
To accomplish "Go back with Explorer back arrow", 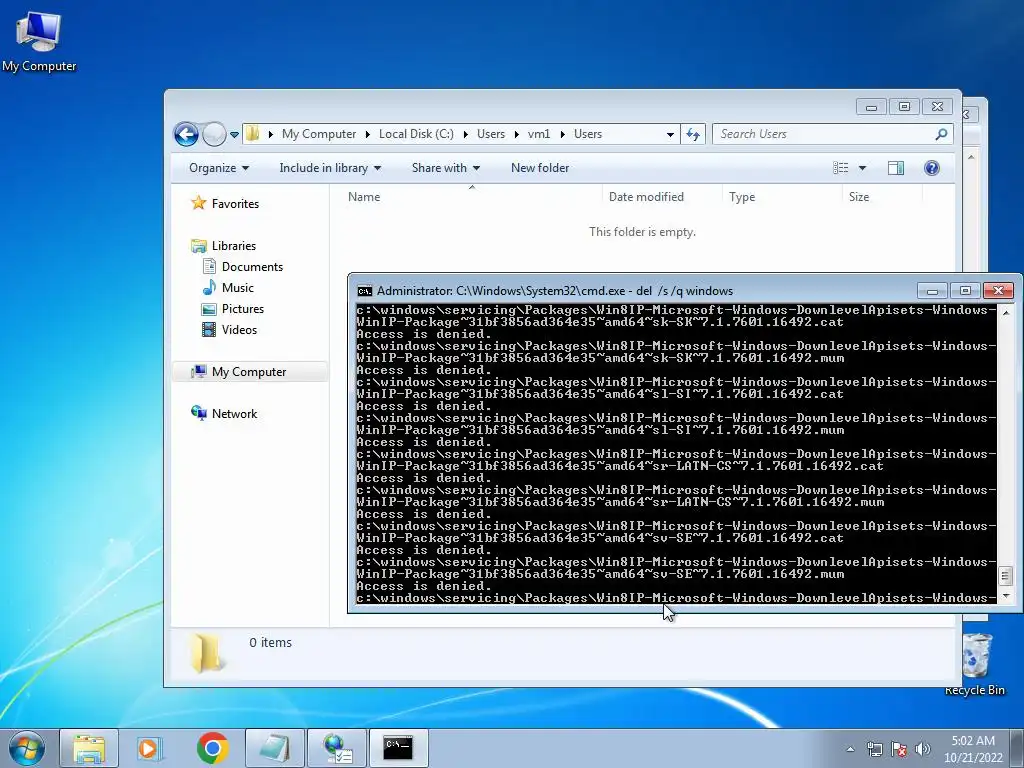I will (x=186, y=135).
